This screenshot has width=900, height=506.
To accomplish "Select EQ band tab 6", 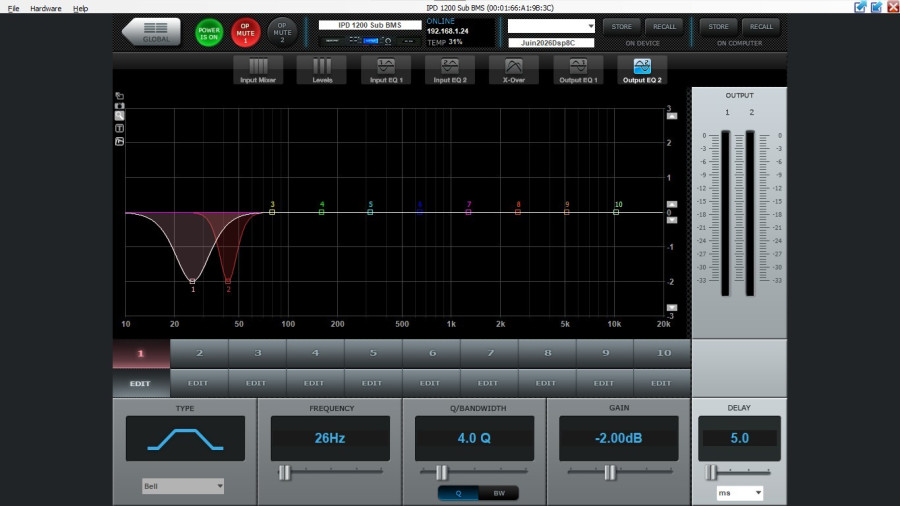I will click(x=432, y=353).
